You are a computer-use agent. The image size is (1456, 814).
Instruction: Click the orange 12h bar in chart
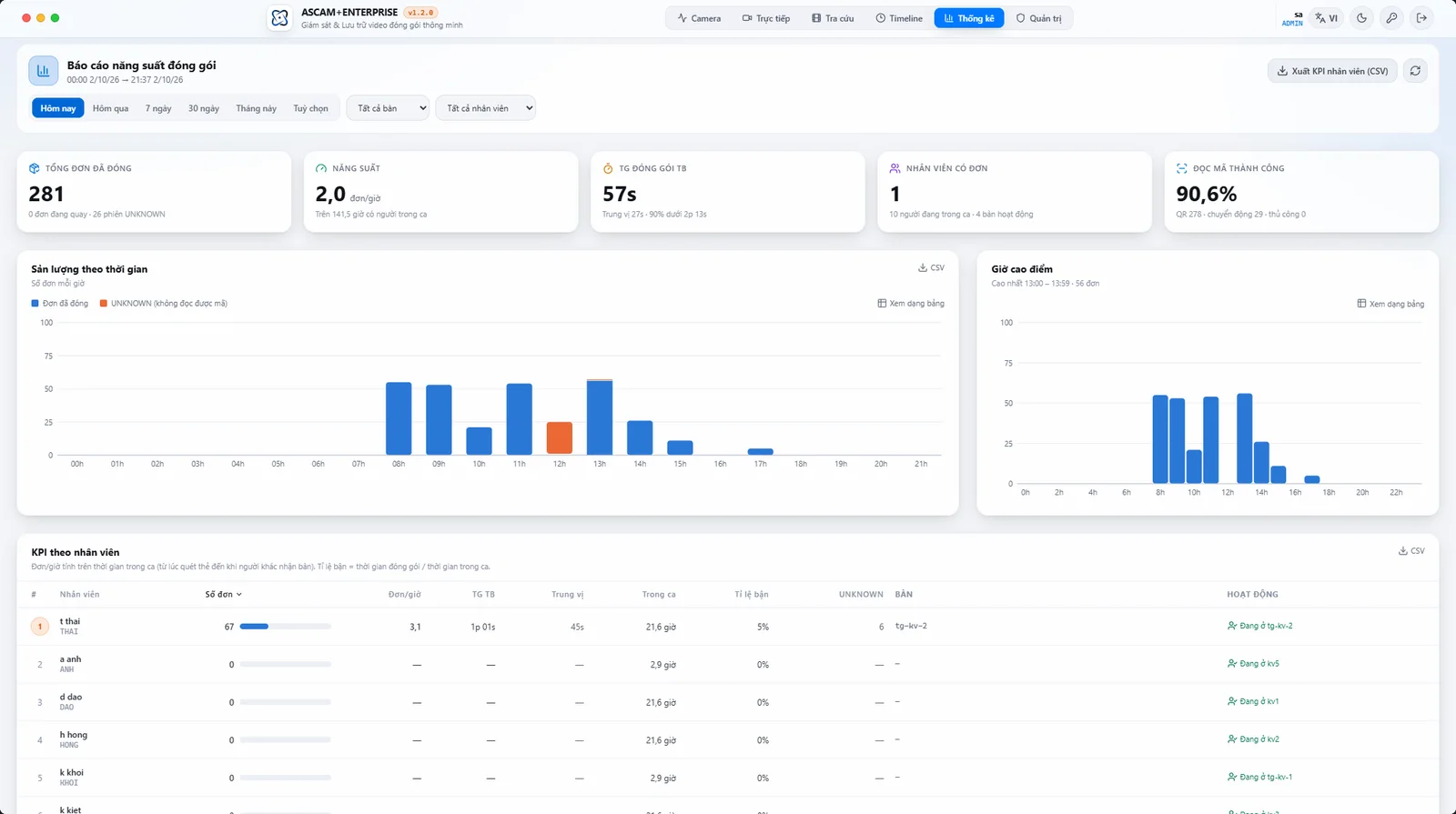(x=560, y=438)
